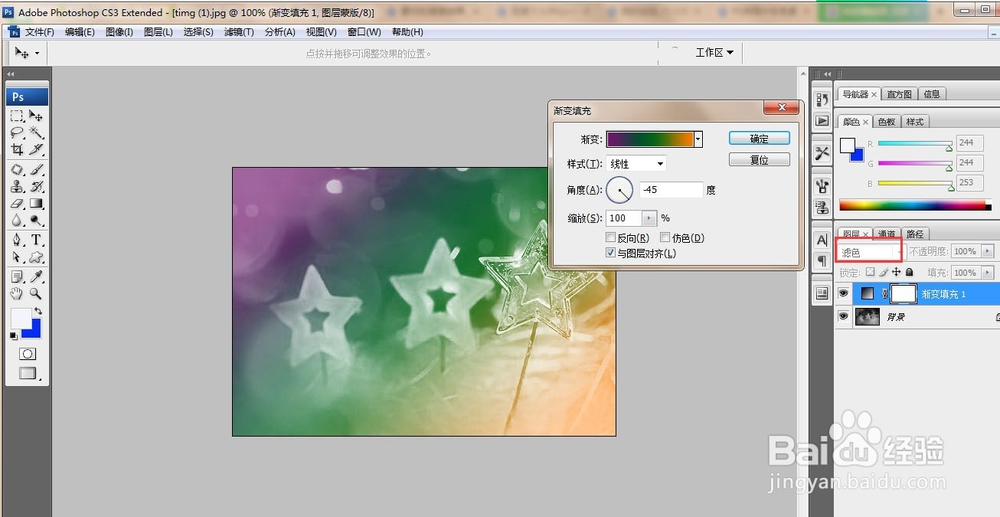Toggle lock image pixels brush icon
Screen dimensions: 1000x517
[x=883, y=272]
